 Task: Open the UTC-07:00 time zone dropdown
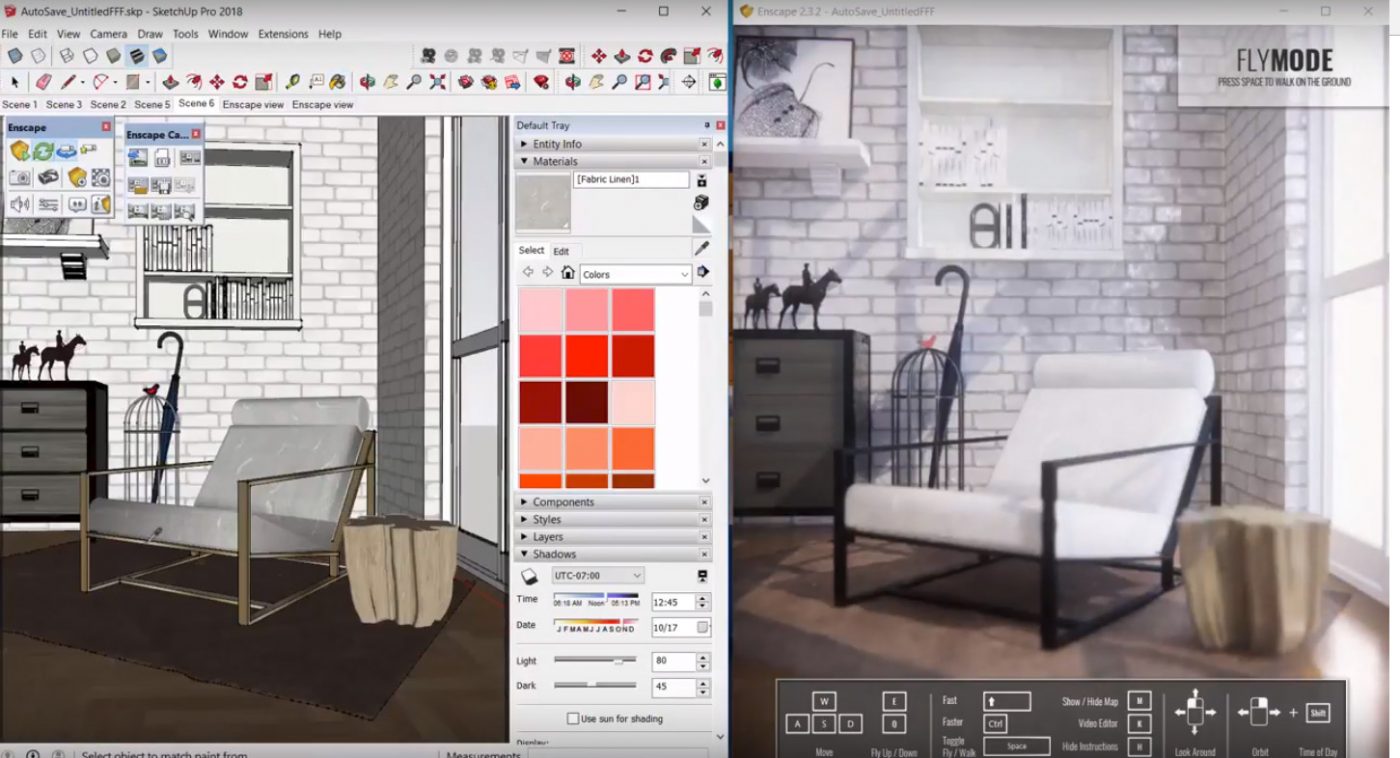597,576
